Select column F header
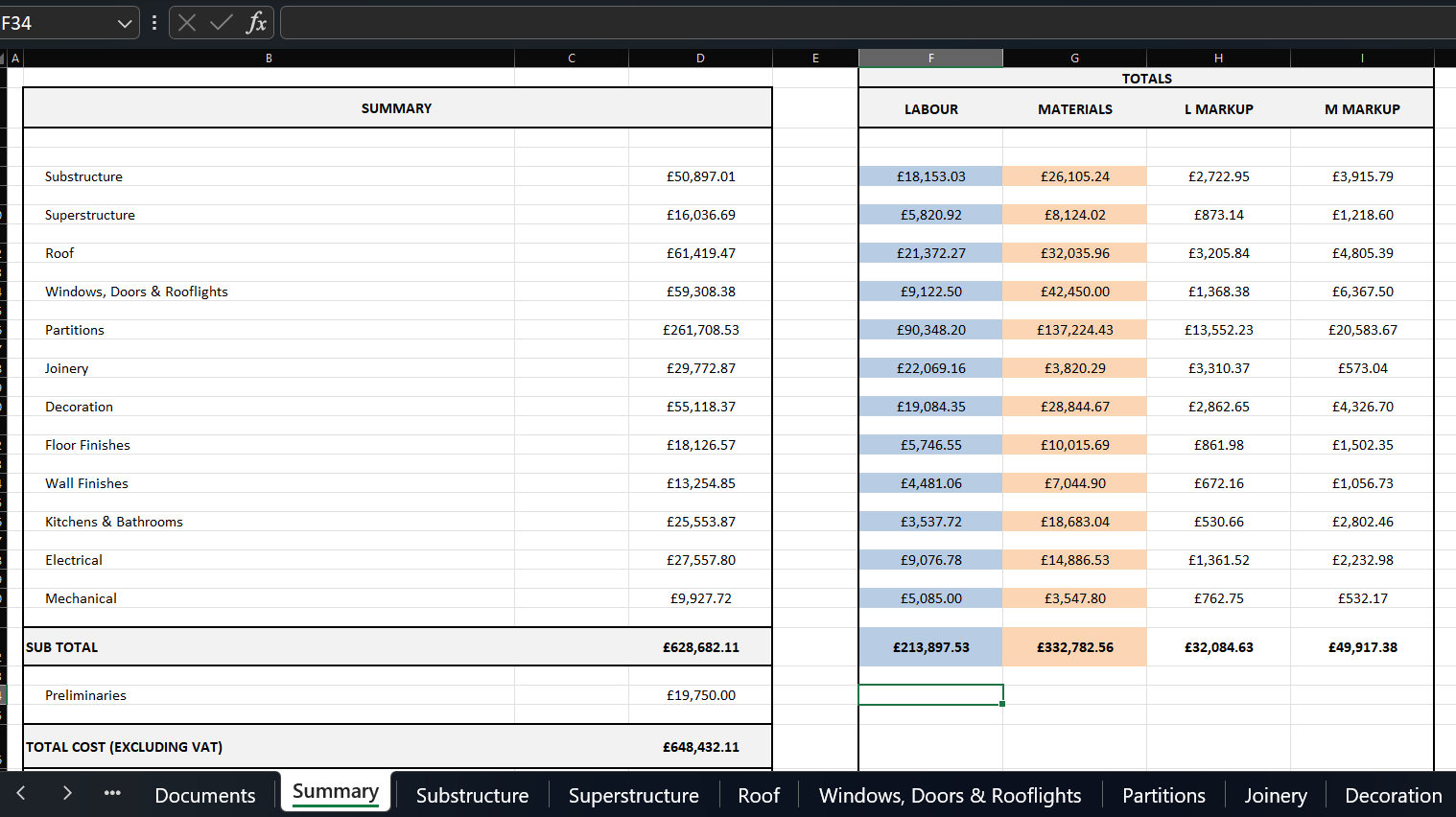Screen dimensions: 1456x817 pyautogui.click(x=930, y=58)
